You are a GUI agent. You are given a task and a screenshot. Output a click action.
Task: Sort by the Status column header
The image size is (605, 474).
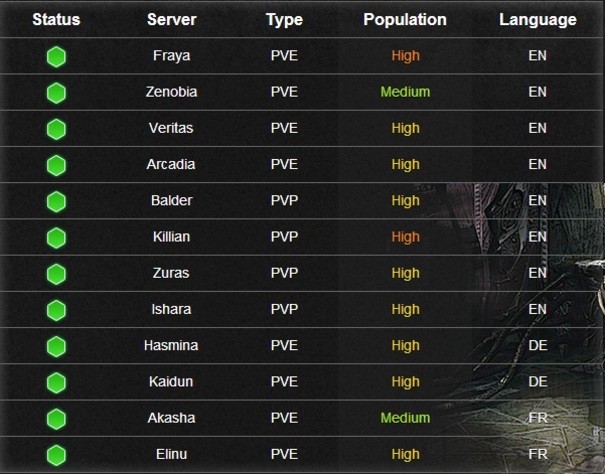(x=56, y=19)
